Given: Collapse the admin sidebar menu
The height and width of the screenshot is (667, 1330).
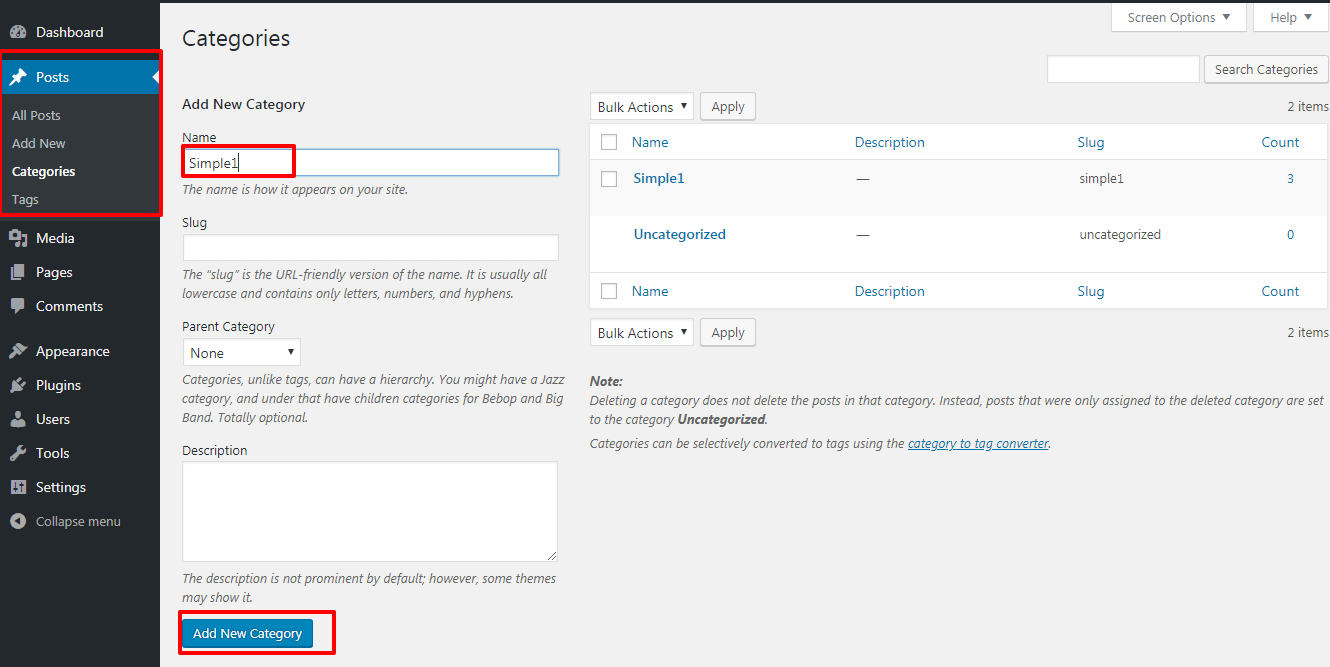Looking at the screenshot, I should pos(66,521).
